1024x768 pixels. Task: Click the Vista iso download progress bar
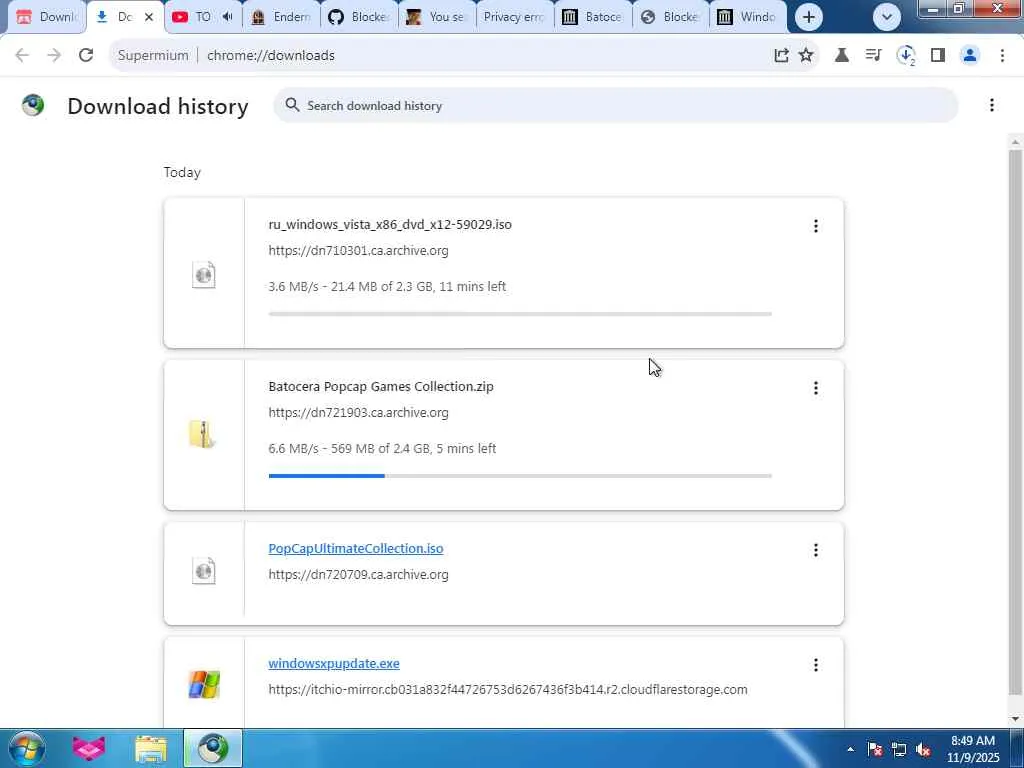pyautogui.click(x=520, y=314)
